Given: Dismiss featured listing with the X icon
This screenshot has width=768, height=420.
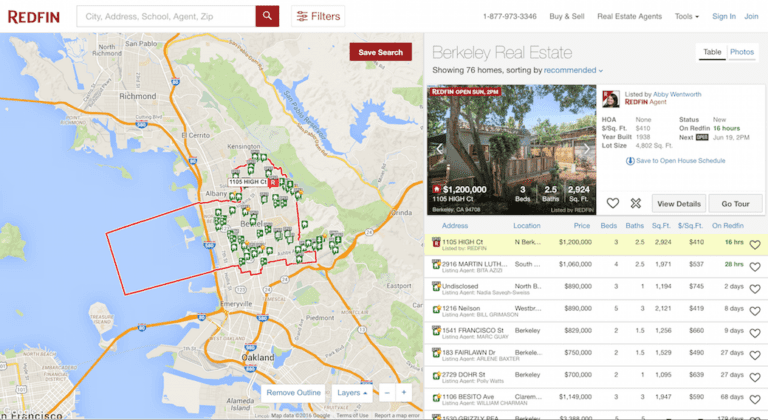Looking at the screenshot, I should coord(635,203).
